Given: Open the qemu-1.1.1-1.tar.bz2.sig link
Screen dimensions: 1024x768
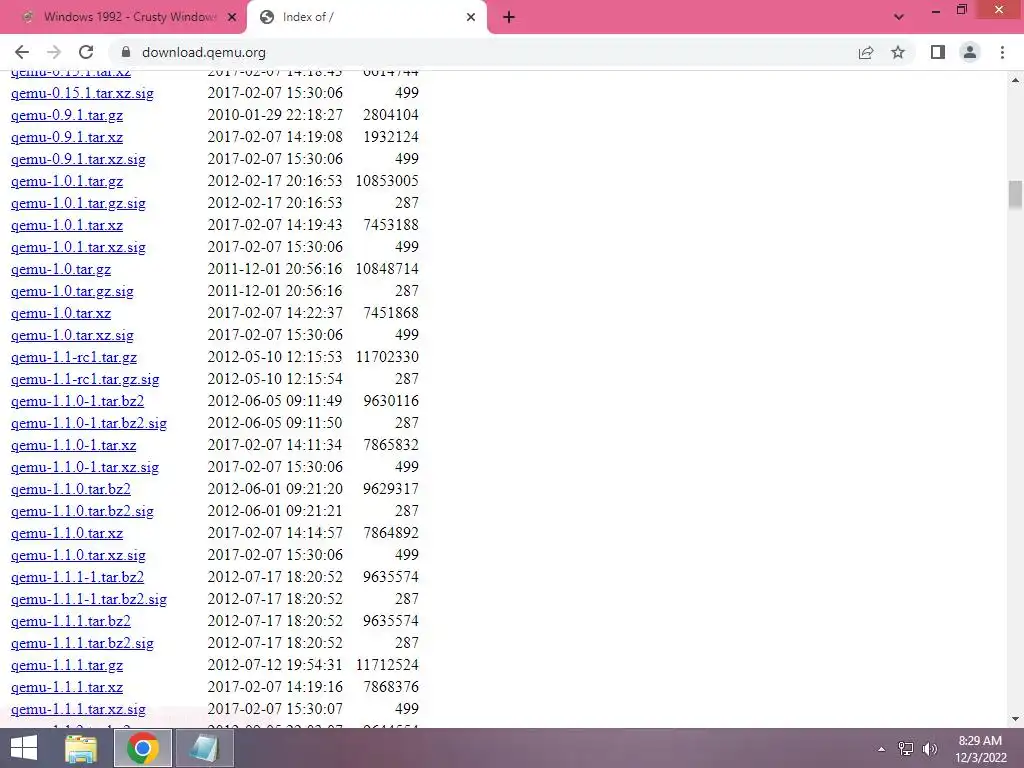Looking at the screenshot, I should (x=89, y=600).
